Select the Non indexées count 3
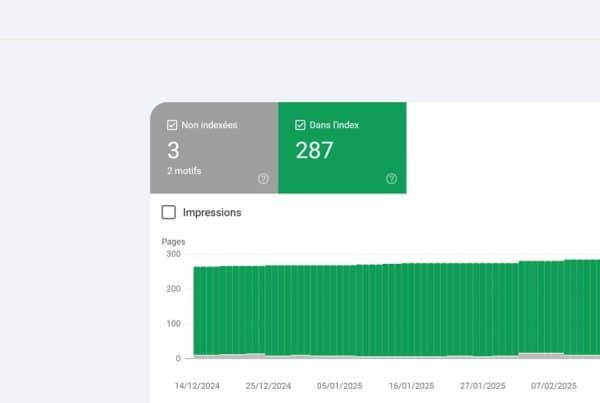600x403 pixels. pyautogui.click(x=173, y=150)
